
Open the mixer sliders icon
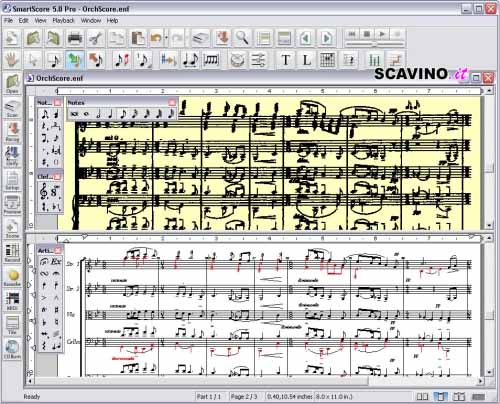point(258,60)
